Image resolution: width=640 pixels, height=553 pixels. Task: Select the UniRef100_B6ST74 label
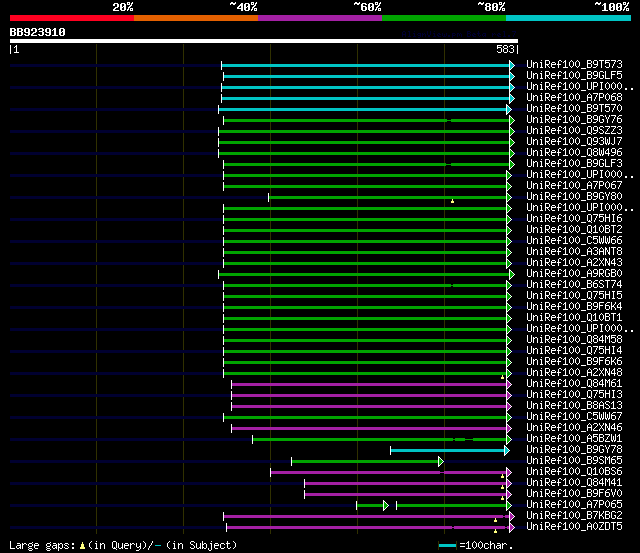[x=574, y=285]
